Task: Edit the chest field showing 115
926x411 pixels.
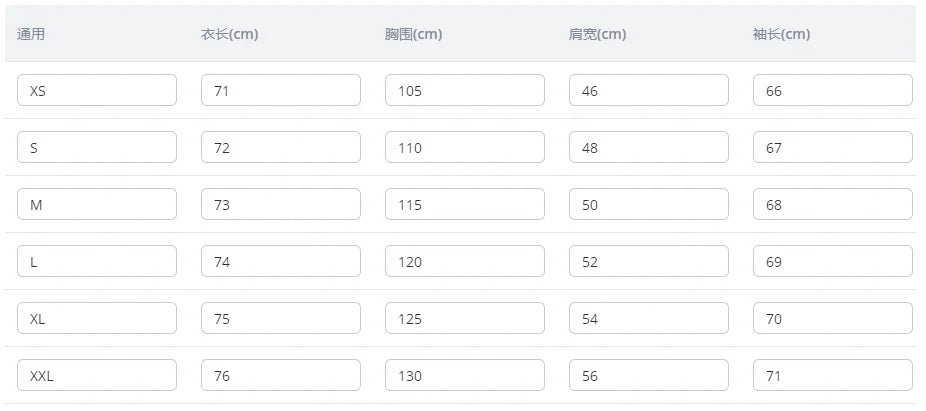Action: point(465,204)
